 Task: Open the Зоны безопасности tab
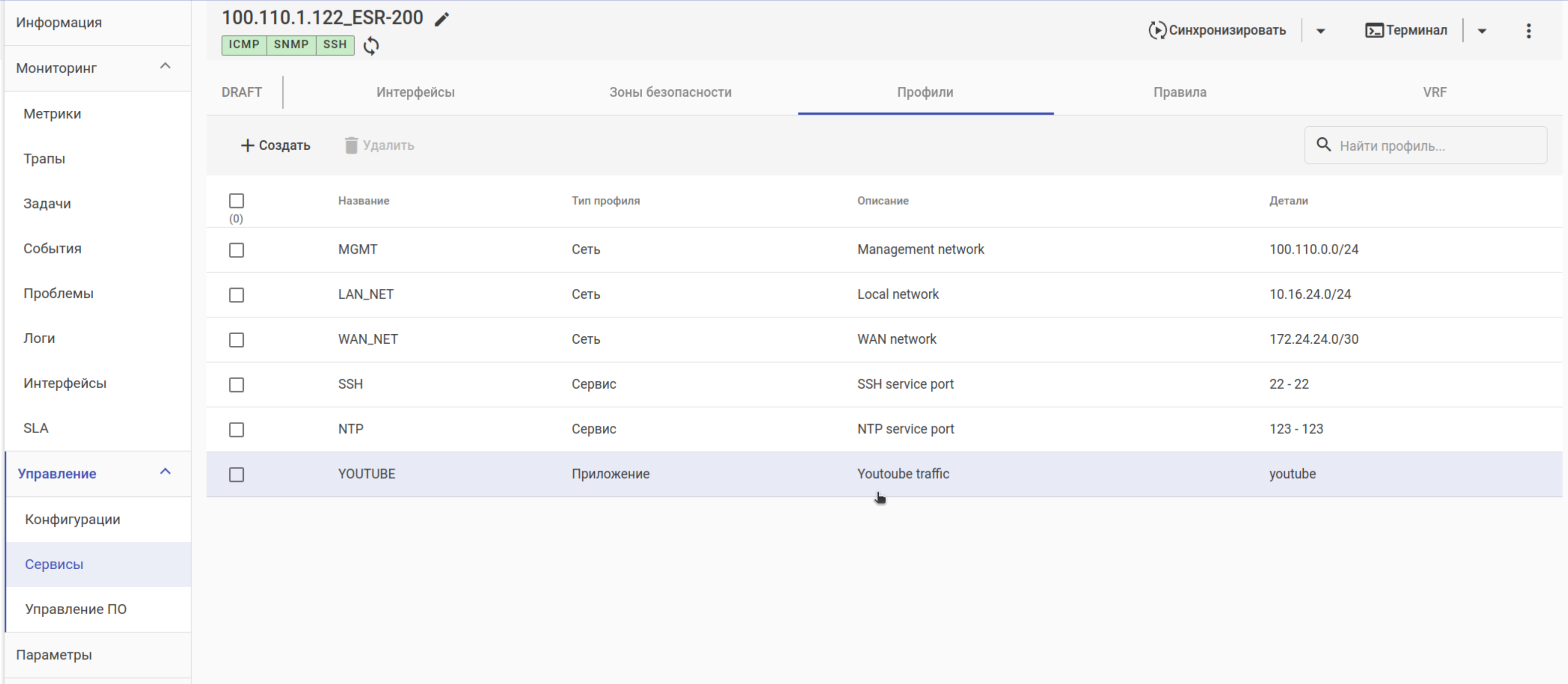point(670,93)
